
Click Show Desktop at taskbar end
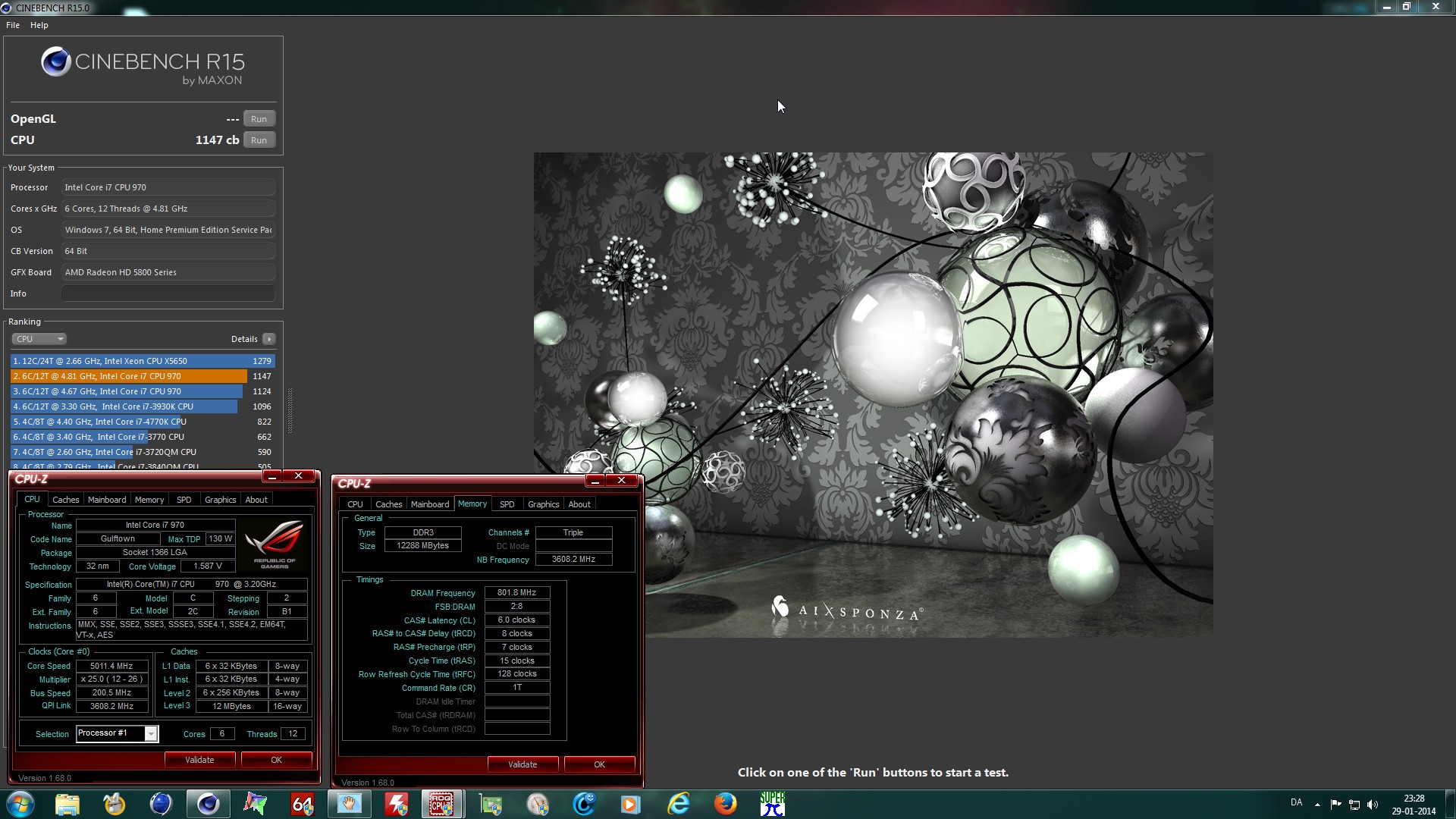click(1451, 804)
